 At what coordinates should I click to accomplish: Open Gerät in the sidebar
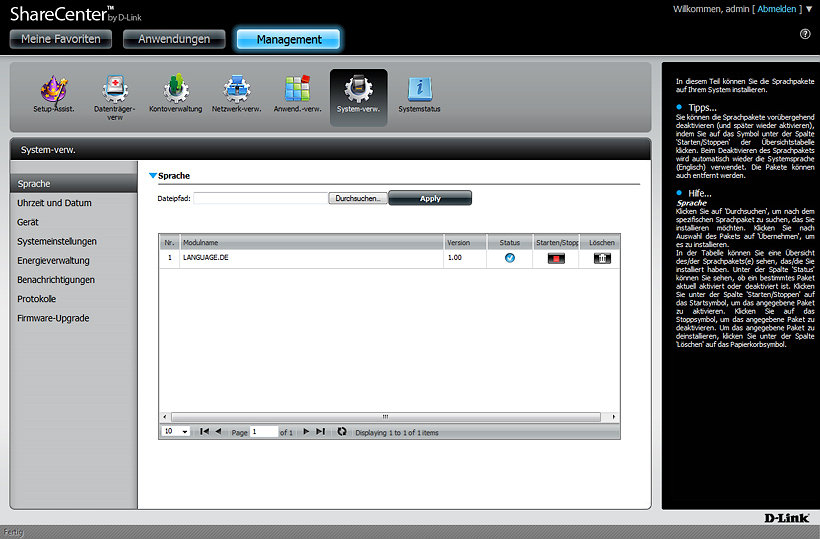pos(28,222)
